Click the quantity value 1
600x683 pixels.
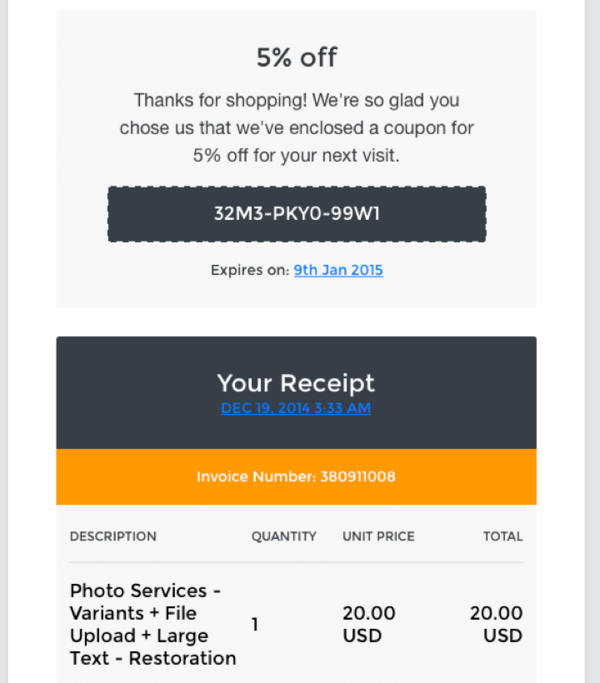click(x=255, y=625)
